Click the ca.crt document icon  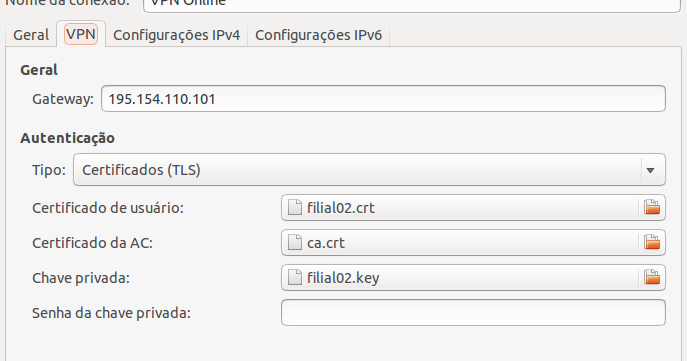tap(294, 242)
